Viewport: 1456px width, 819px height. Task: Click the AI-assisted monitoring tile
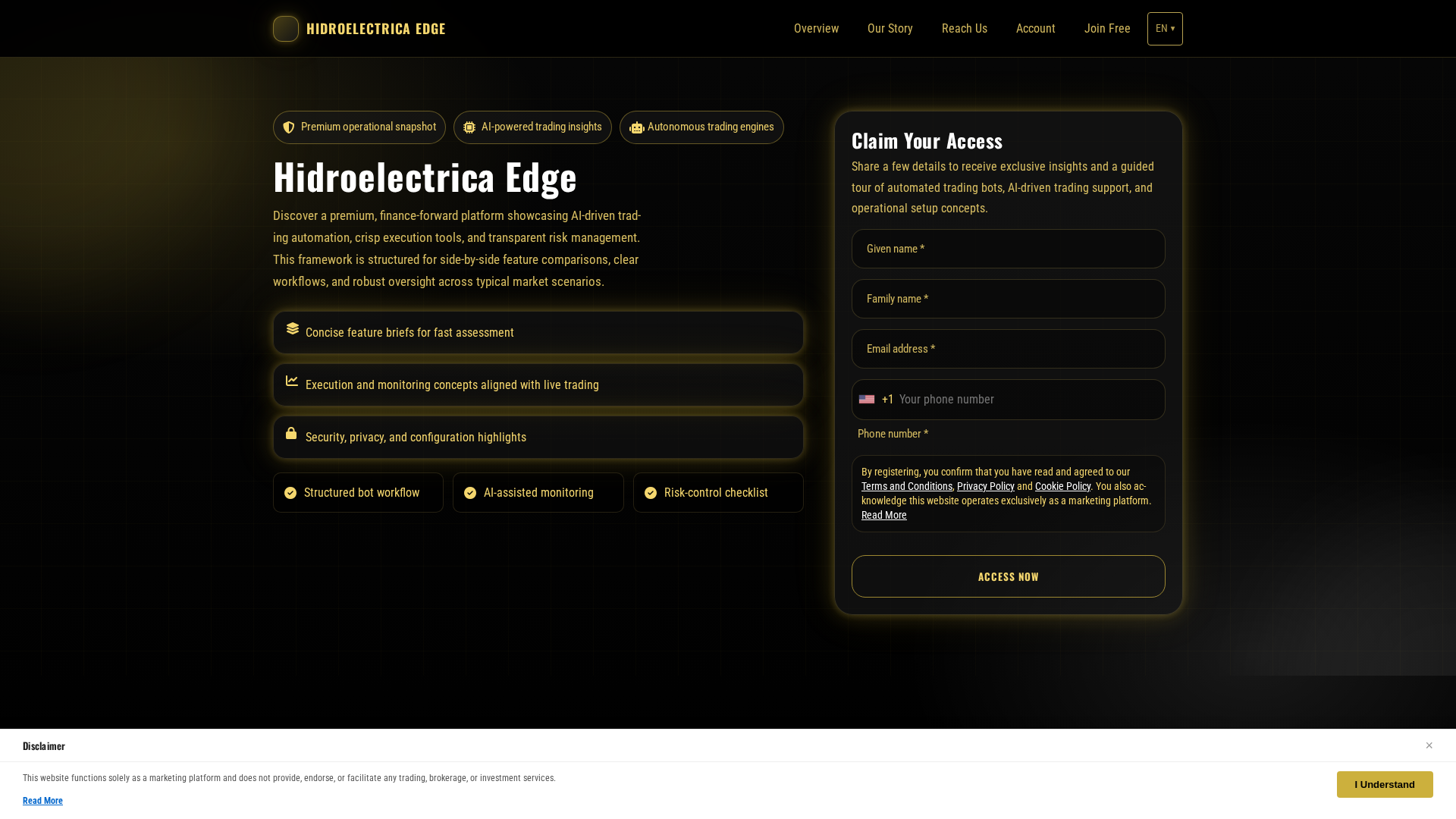538,493
